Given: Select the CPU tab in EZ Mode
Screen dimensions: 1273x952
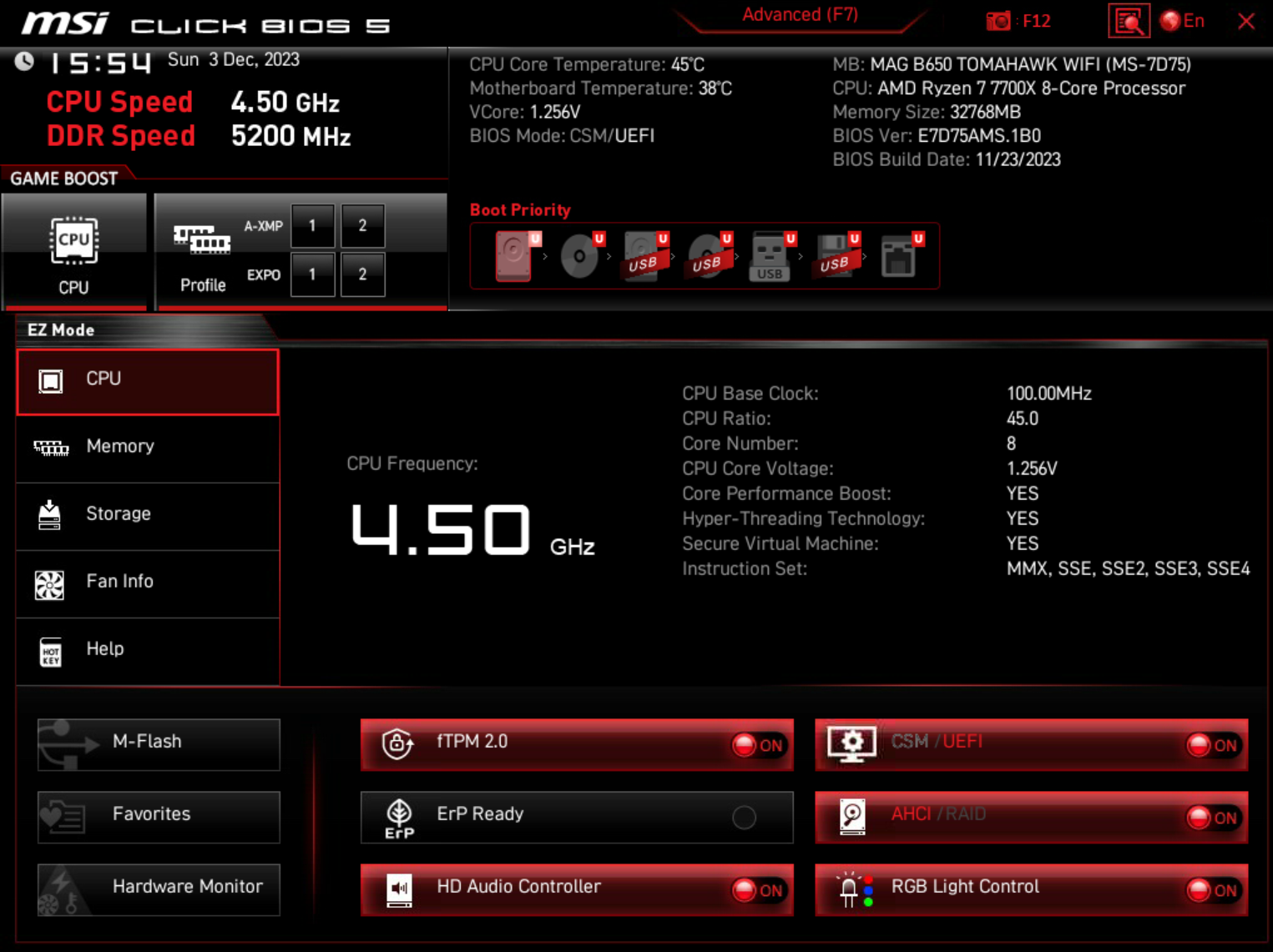Looking at the screenshot, I should [x=148, y=381].
